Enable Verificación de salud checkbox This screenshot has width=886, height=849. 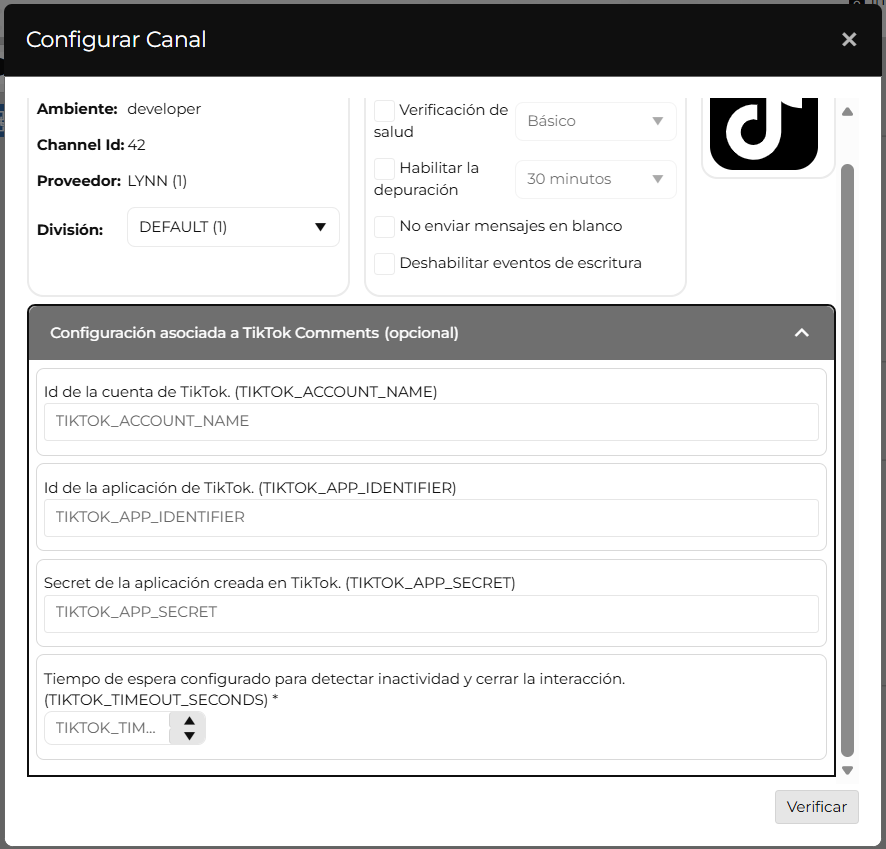tap(384, 111)
